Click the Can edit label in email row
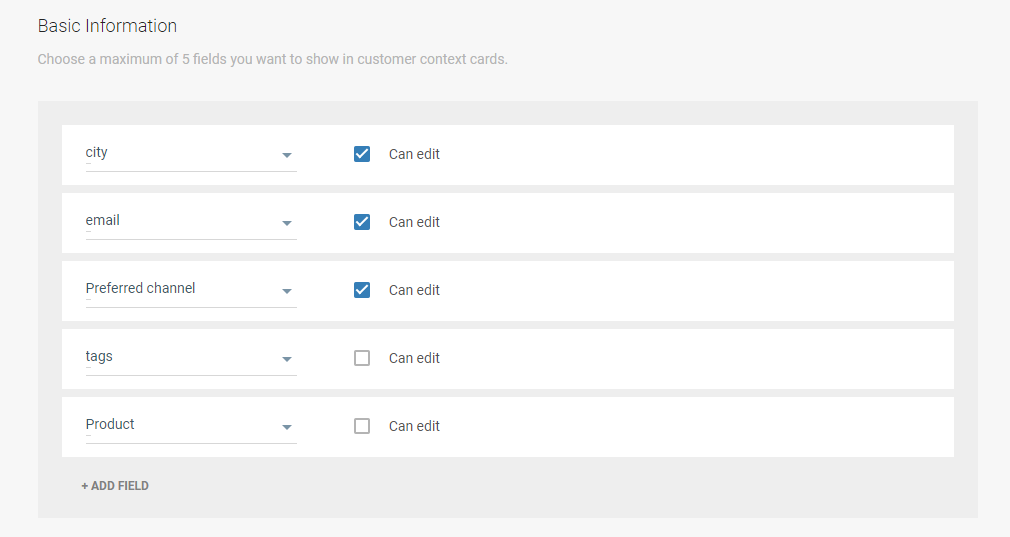The image size is (1010, 537). pyautogui.click(x=414, y=222)
